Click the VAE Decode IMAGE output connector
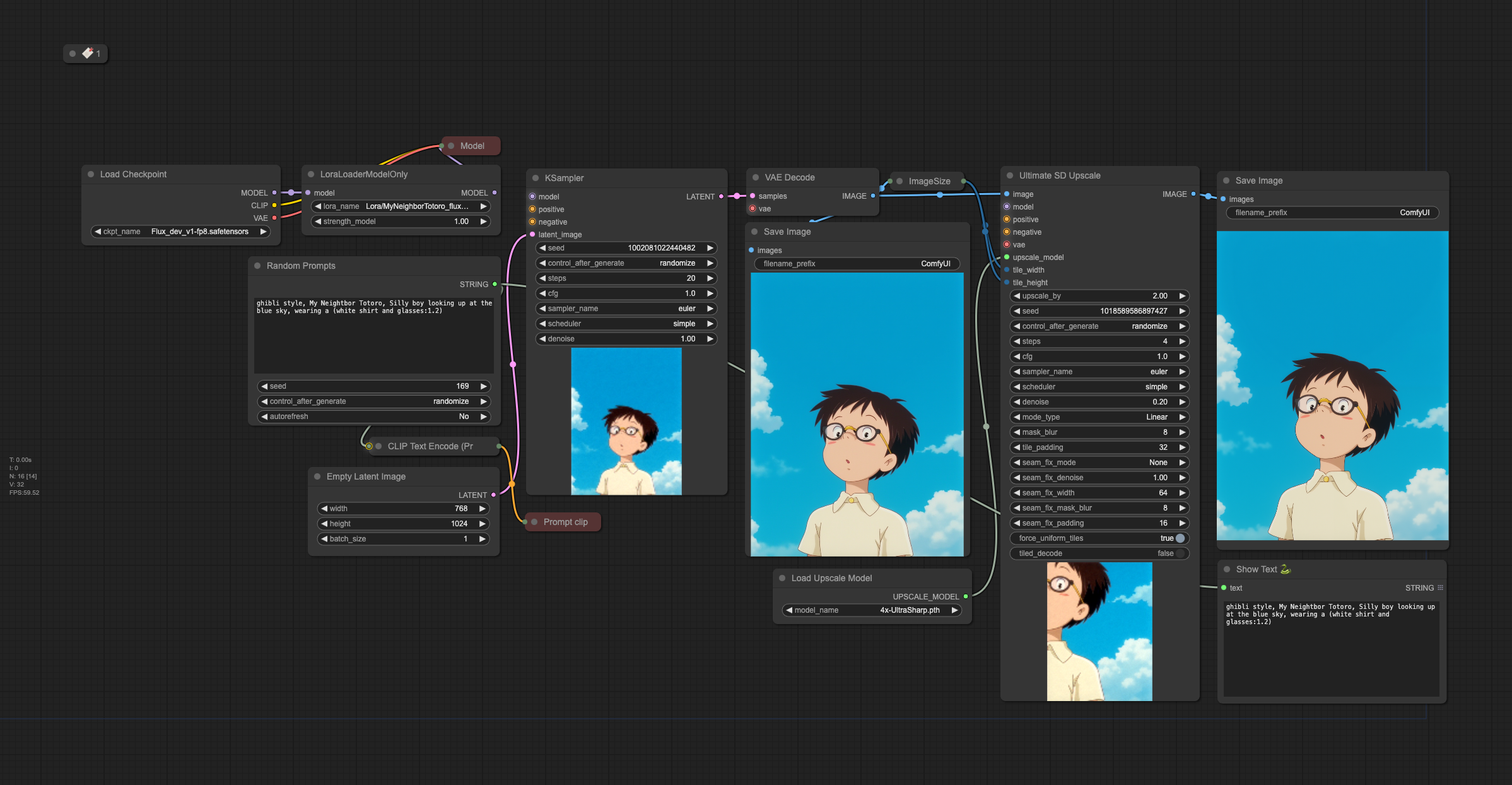Image resolution: width=1512 pixels, height=785 pixels. (x=873, y=196)
